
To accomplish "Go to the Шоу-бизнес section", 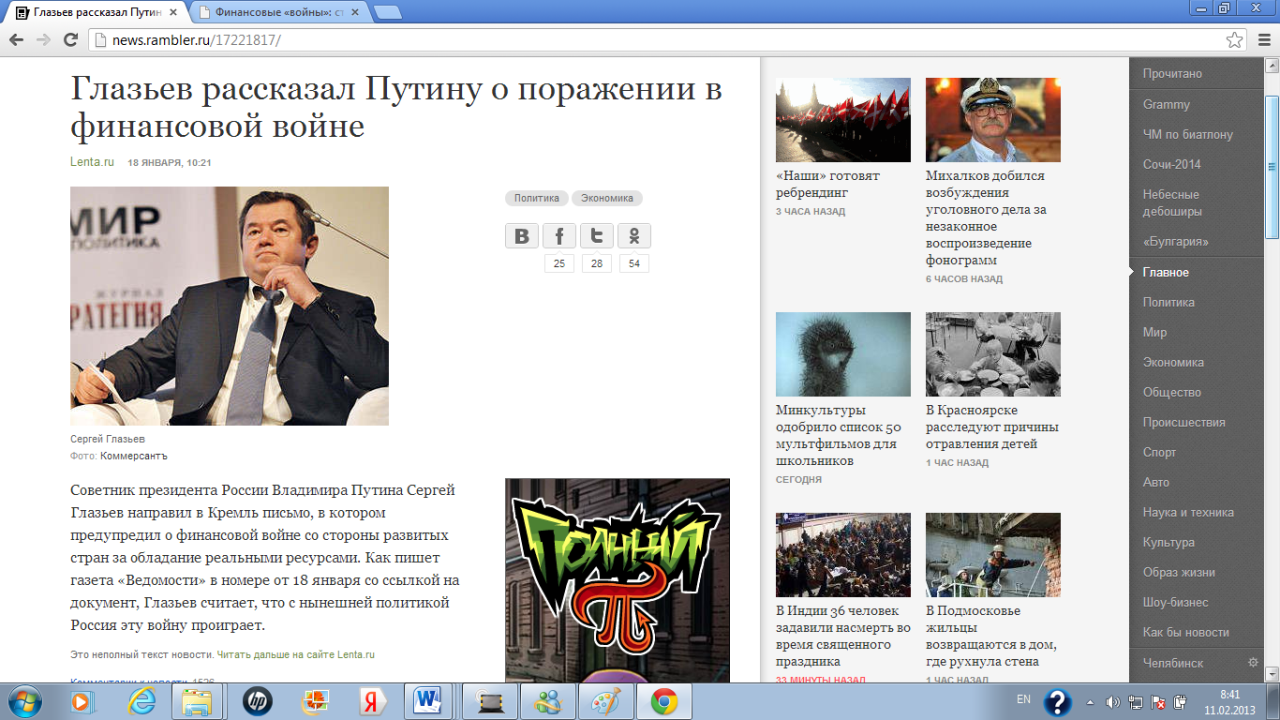I will [1176, 602].
